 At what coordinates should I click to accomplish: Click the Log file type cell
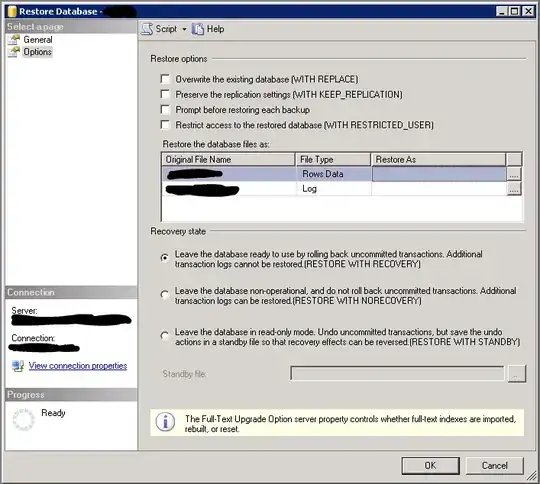click(333, 189)
